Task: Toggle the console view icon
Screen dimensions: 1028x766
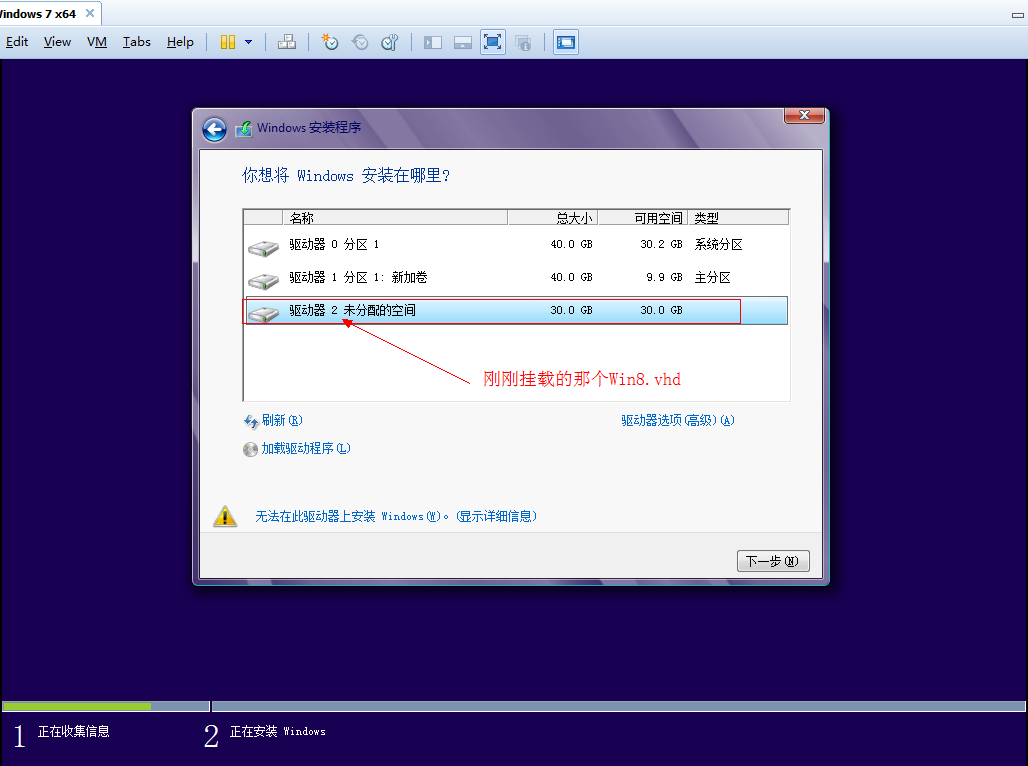Action: pos(565,43)
